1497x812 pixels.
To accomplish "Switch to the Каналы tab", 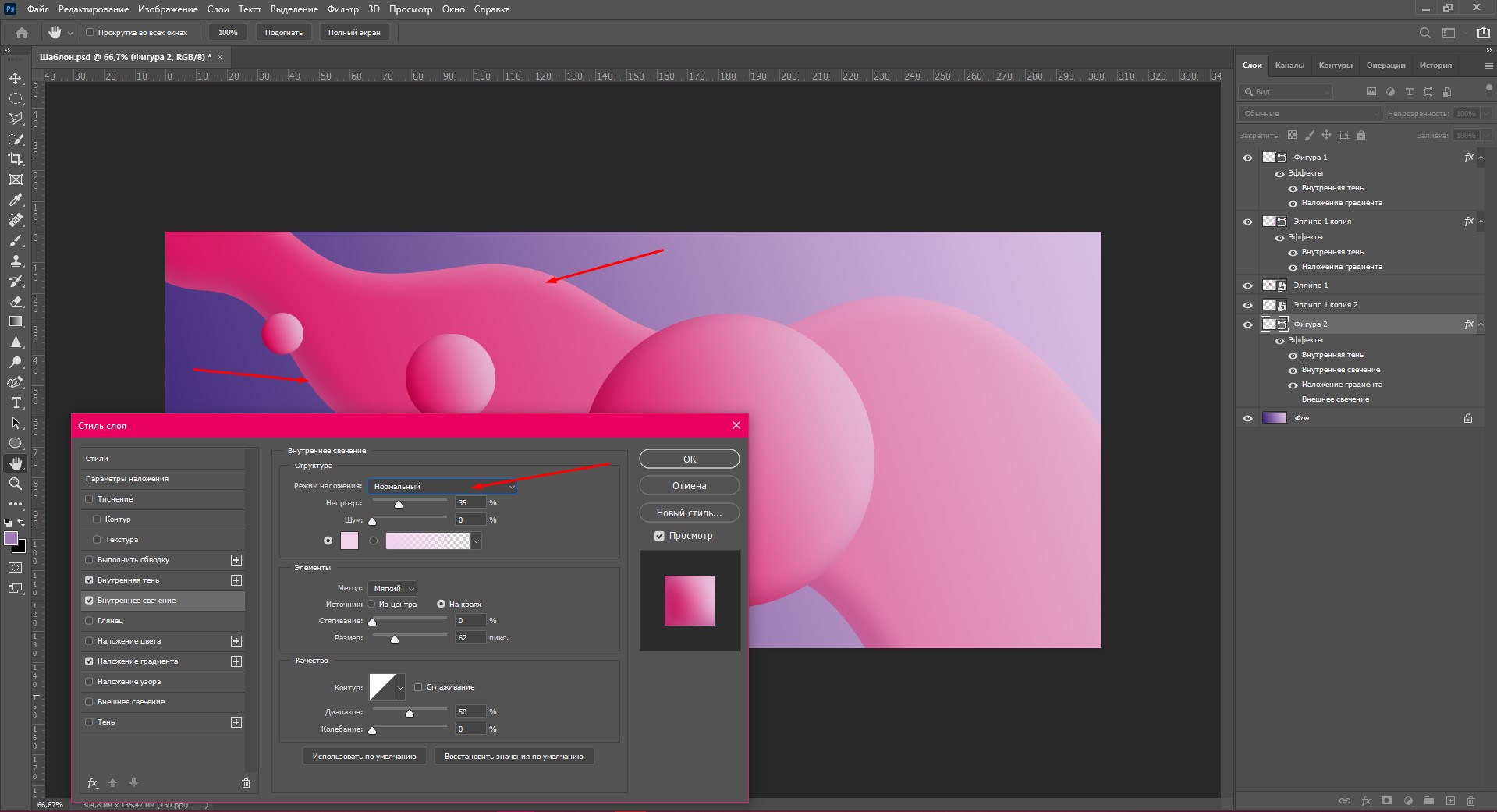I will click(1289, 66).
